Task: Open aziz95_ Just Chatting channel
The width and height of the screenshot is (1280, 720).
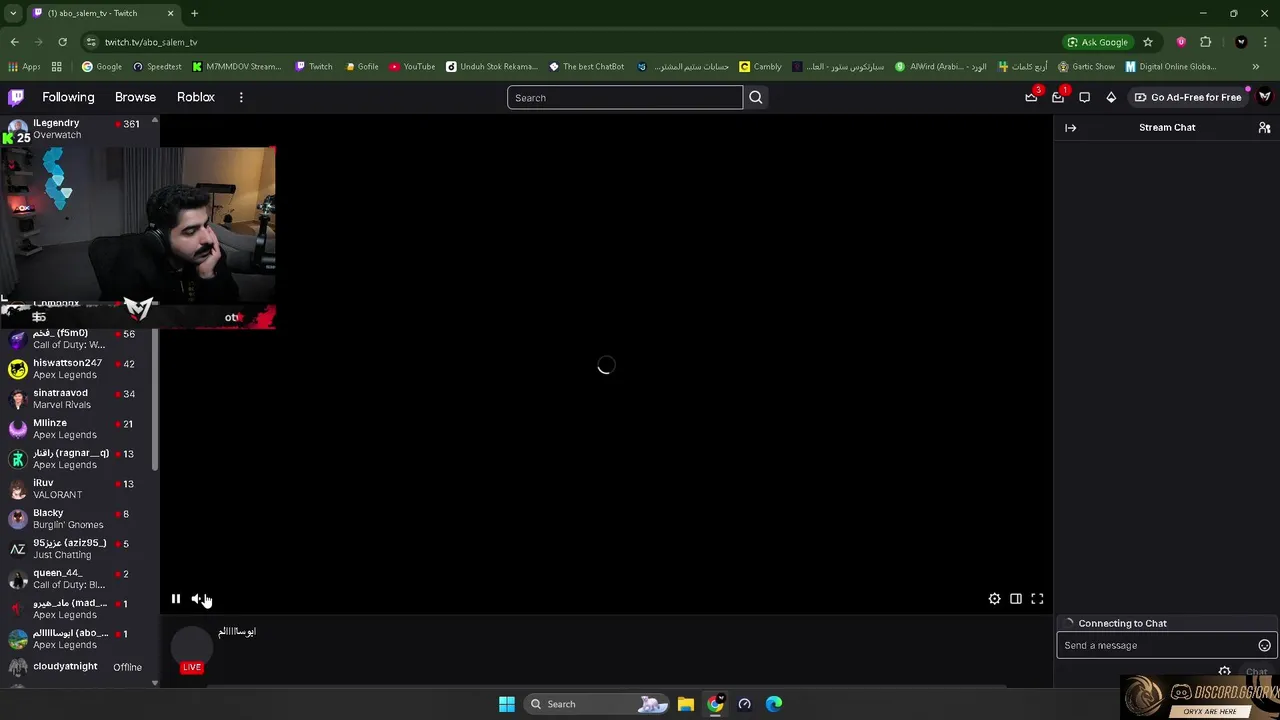Action: 78,549
